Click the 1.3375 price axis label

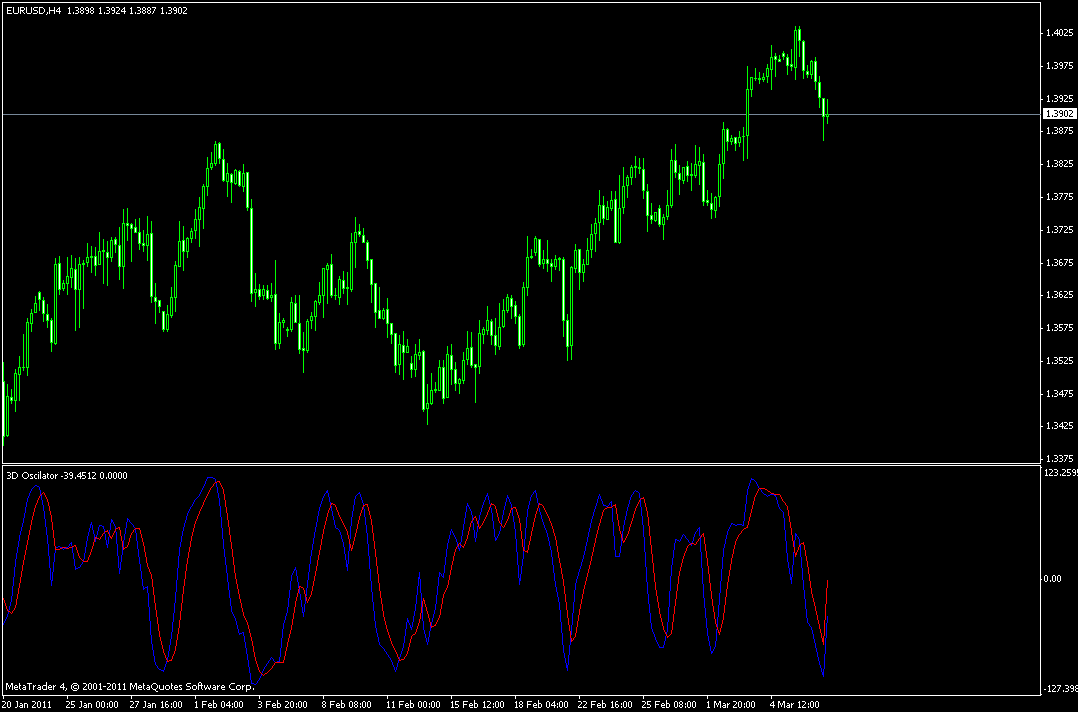pos(1059,458)
